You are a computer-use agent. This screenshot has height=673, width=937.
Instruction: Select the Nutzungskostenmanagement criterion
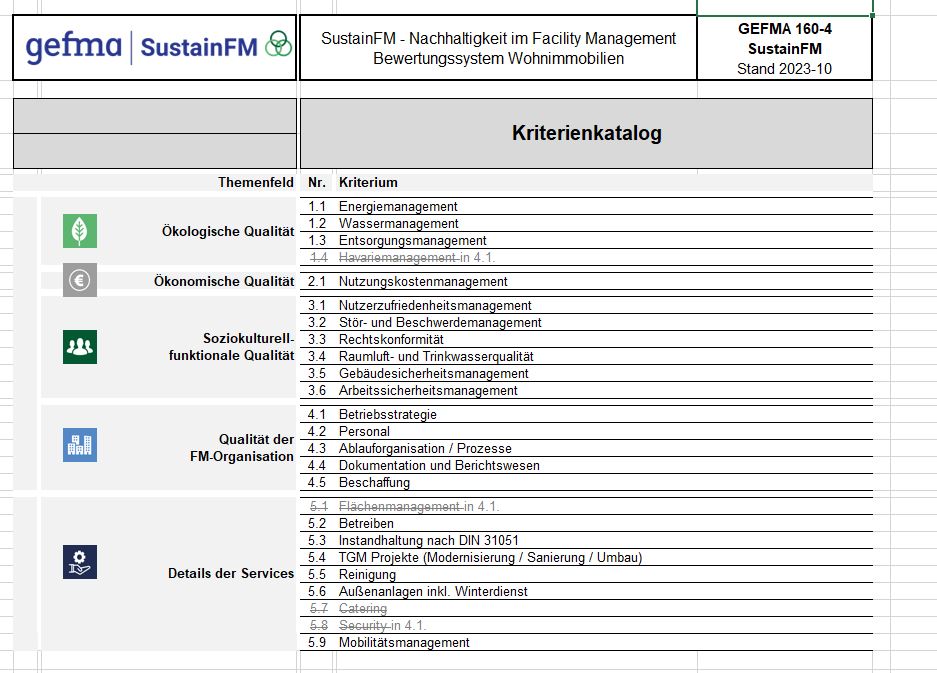click(423, 282)
